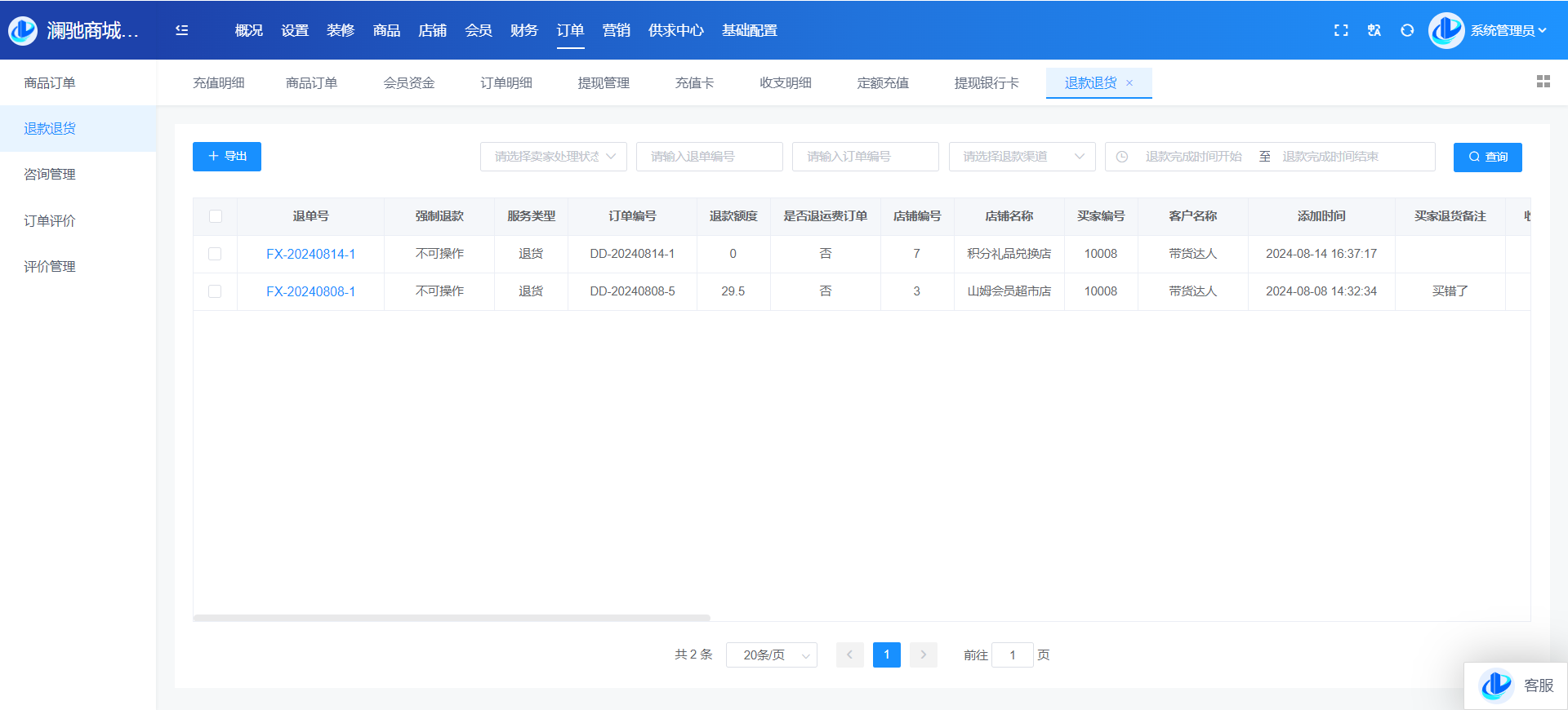Image resolution: width=1568 pixels, height=710 pixels.
Task: Expand the refund channel dropdown
Action: [x=1021, y=157]
